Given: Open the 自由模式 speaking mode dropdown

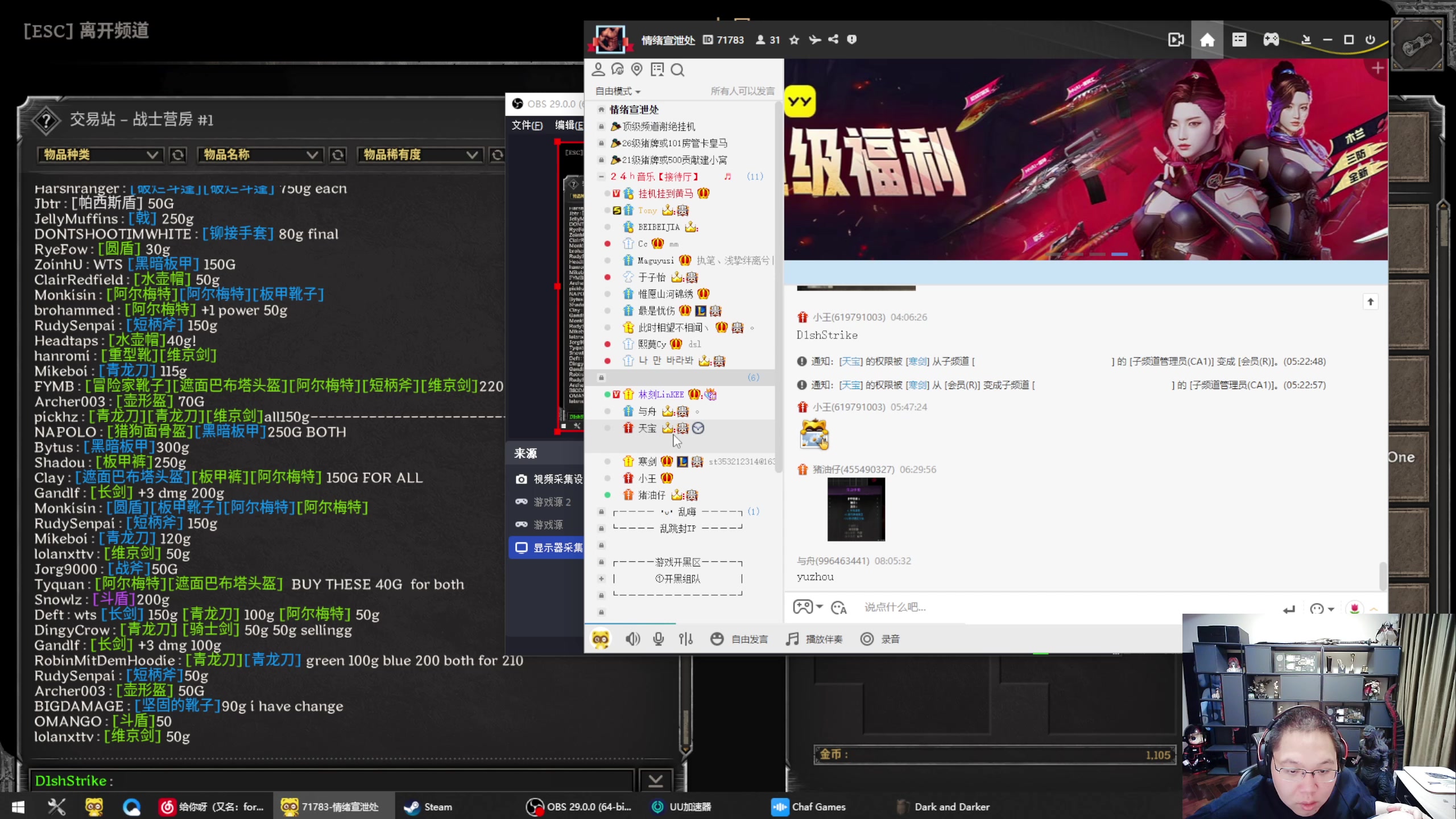Looking at the screenshot, I should click(618, 92).
